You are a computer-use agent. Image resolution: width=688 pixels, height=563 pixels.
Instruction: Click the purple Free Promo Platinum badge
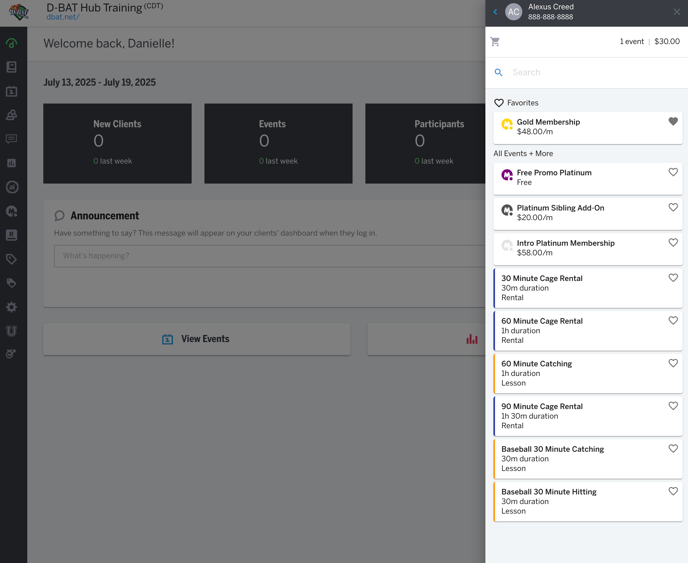pyautogui.click(x=507, y=175)
